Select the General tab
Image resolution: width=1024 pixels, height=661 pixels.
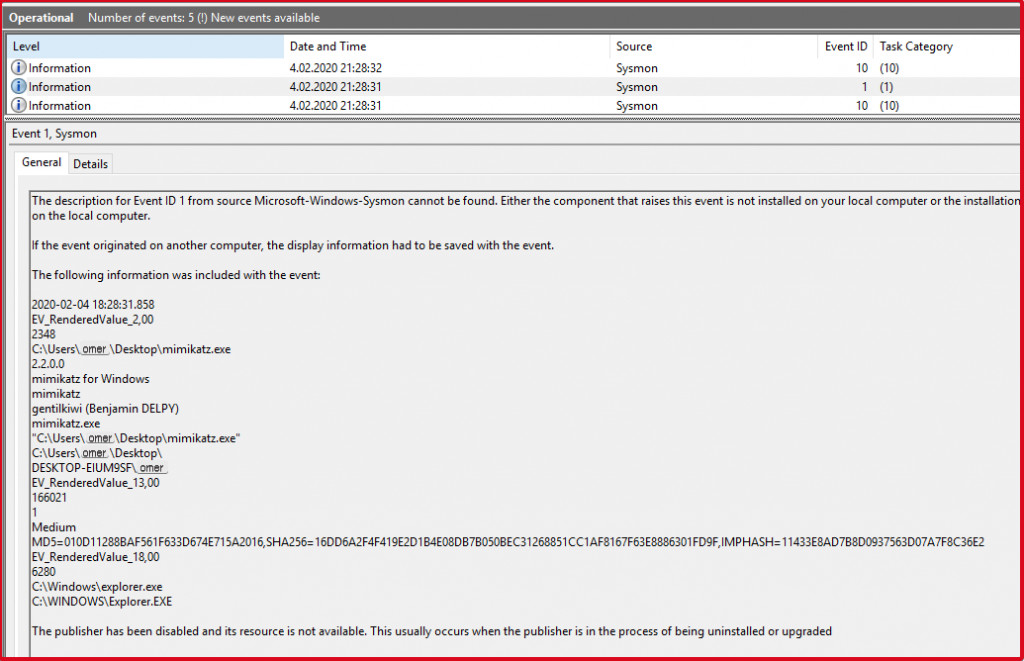[x=41, y=162]
